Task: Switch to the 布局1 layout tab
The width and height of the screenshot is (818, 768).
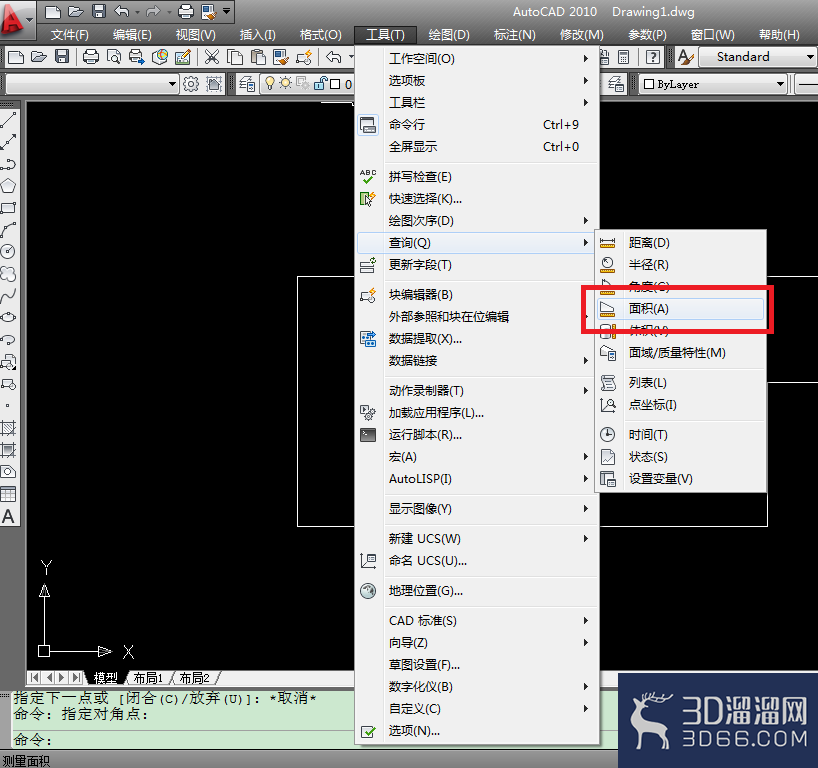Action: coord(148,678)
